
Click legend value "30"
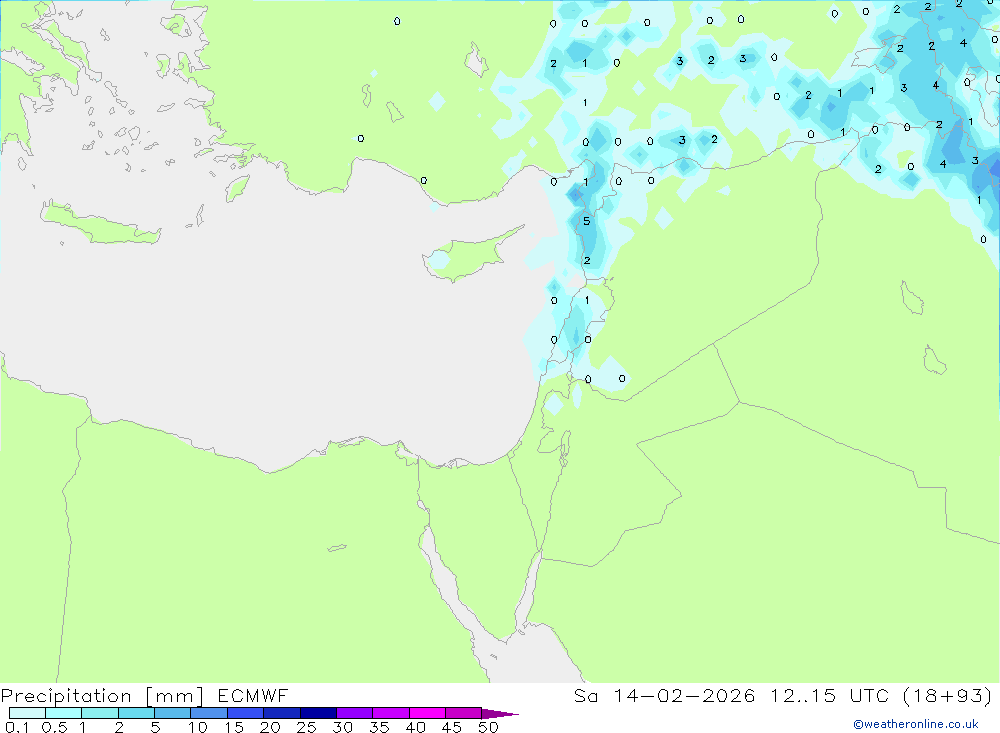pos(342,727)
